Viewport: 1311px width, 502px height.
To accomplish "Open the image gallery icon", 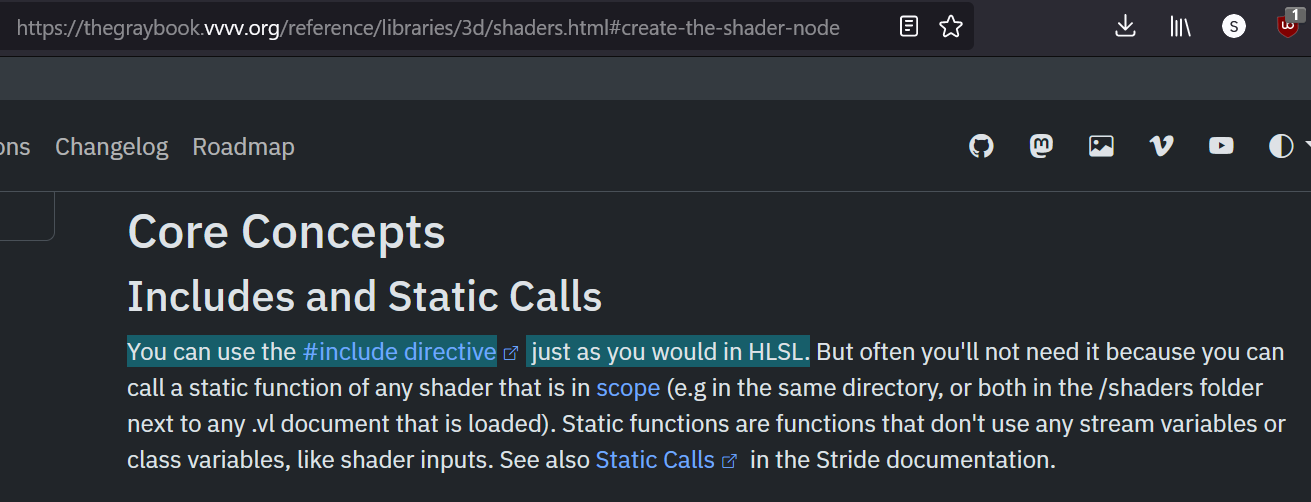I will (1101, 147).
